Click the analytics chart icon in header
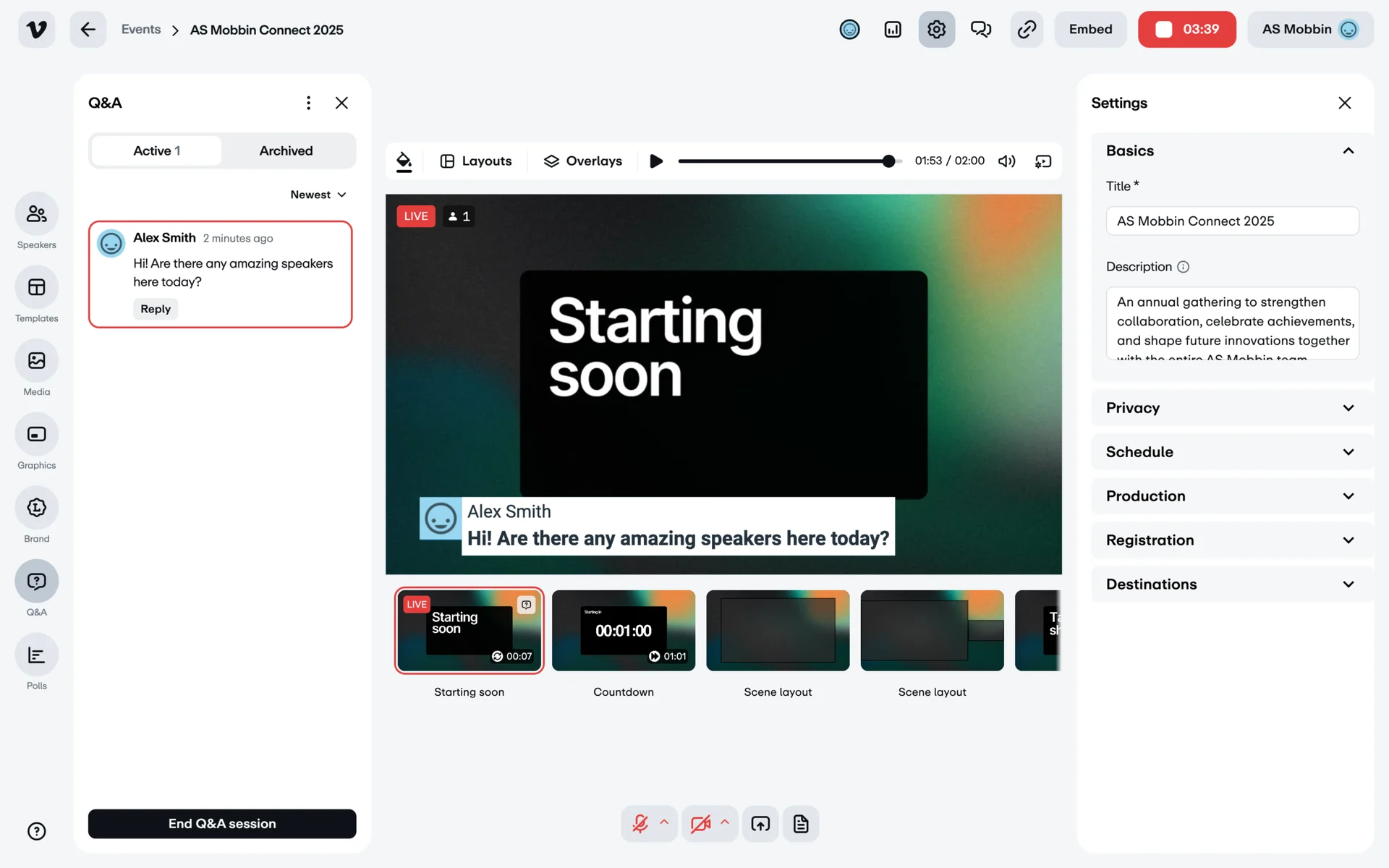This screenshot has width=1389, height=868. pos(893,30)
